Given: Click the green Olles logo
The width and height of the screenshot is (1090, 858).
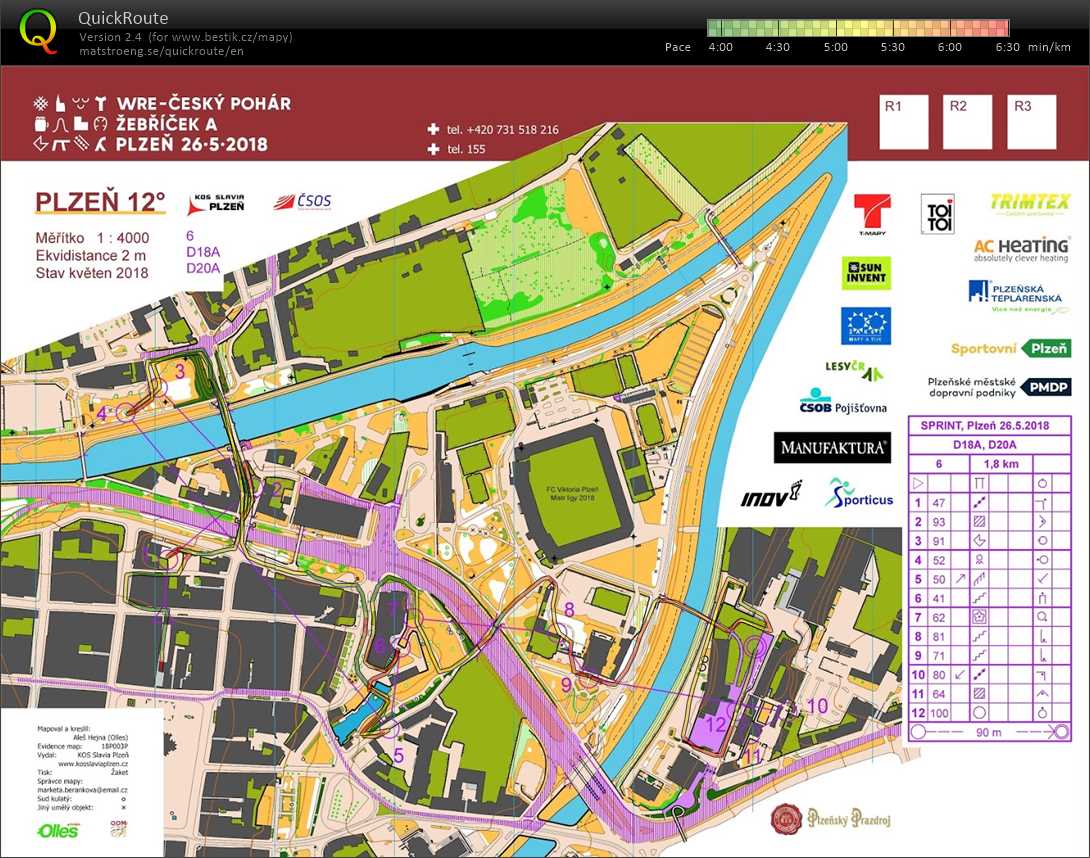Looking at the screenshot, I should coord(57,830).
